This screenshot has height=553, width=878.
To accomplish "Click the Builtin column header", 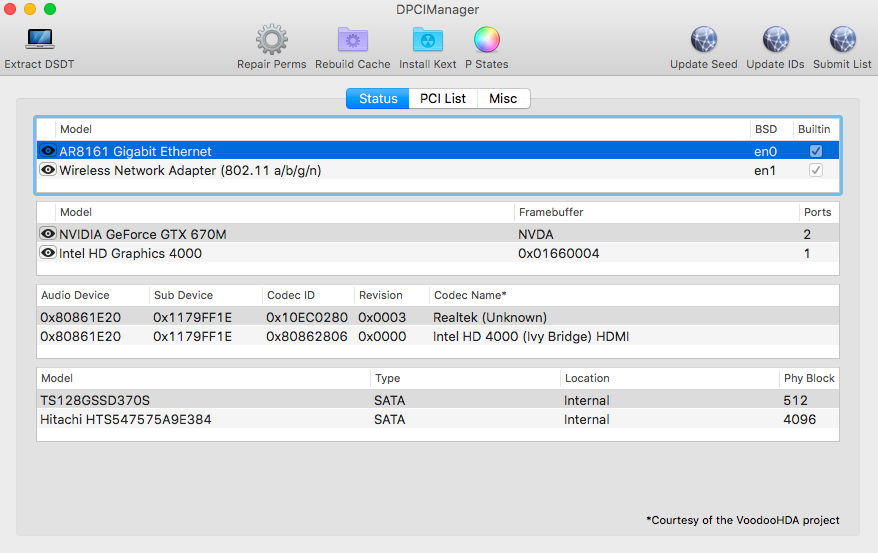I will (814, 129).
